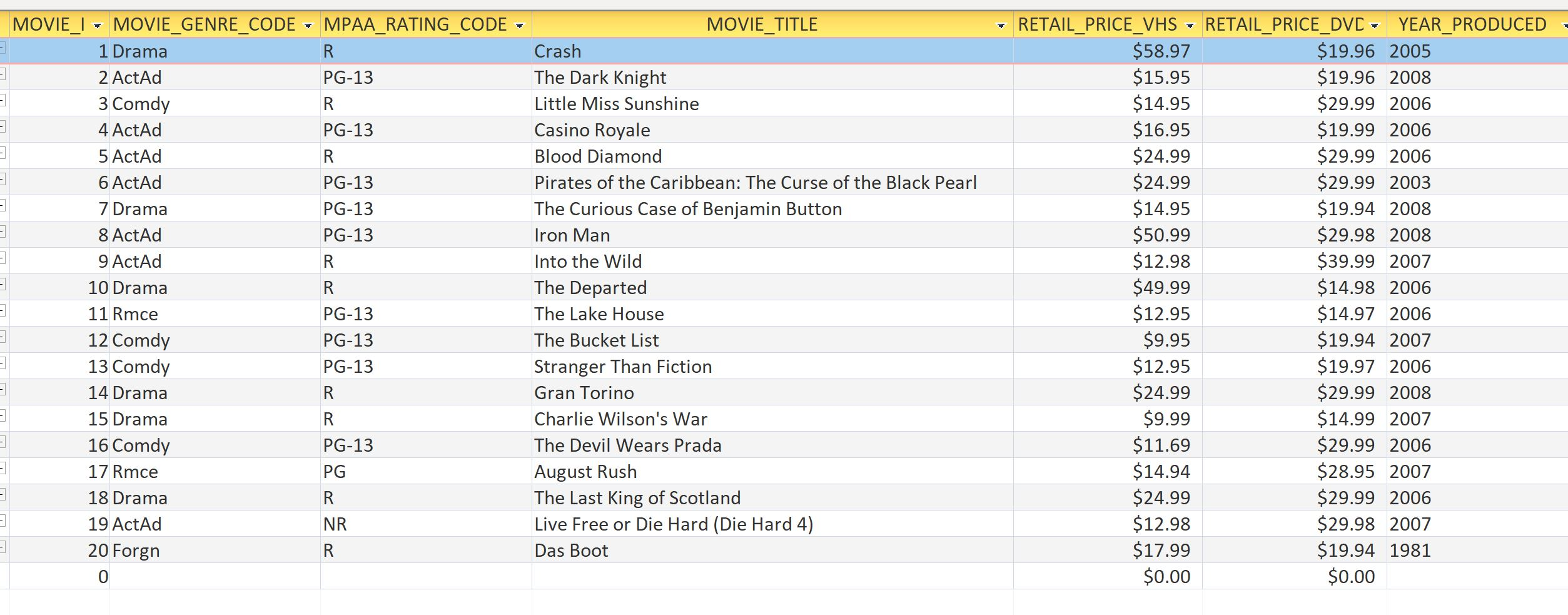
Task: Open the MPAA_RATING_CODE column filter dropdown
Action: (519, 26)
